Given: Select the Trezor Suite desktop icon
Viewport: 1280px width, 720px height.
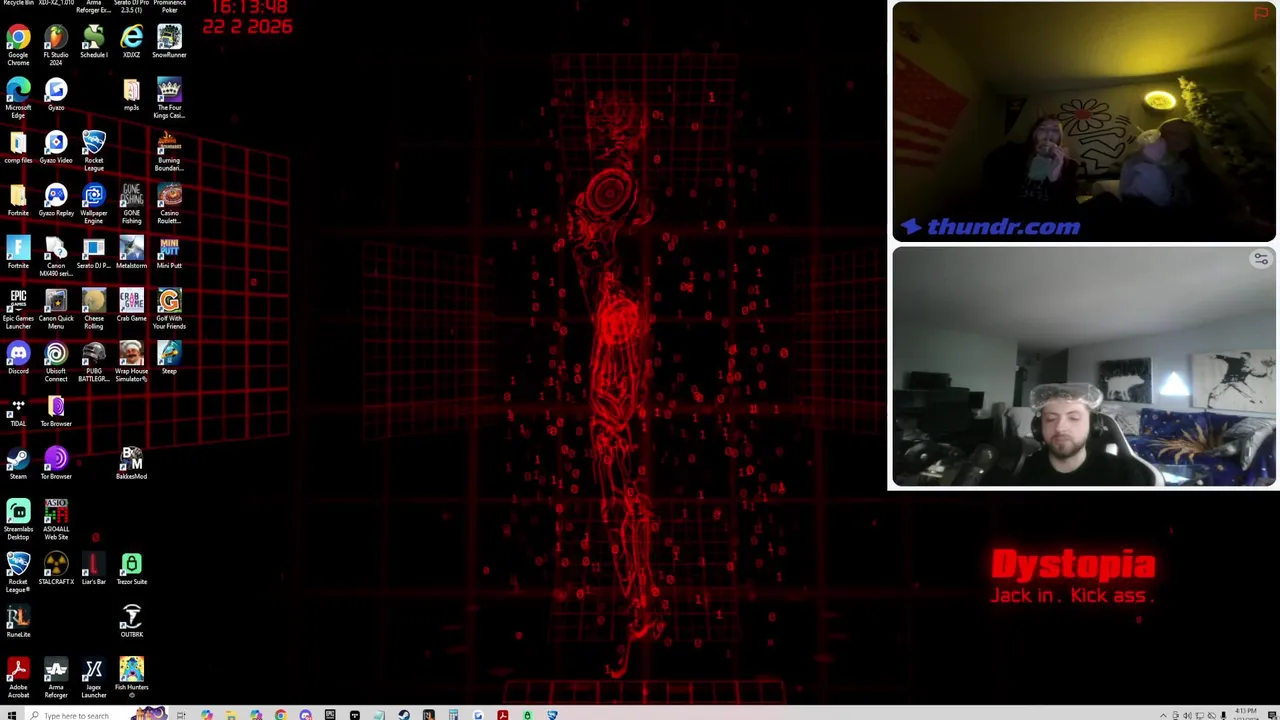Looking at the screenshot, I should (131, 569).
